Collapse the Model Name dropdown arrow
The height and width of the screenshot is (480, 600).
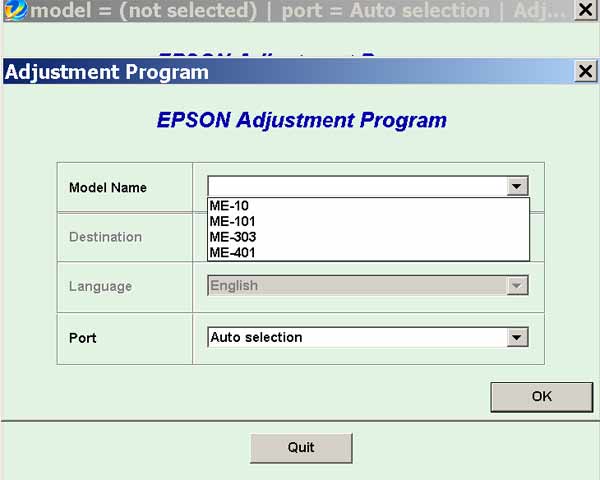click(x=517, y=186)
